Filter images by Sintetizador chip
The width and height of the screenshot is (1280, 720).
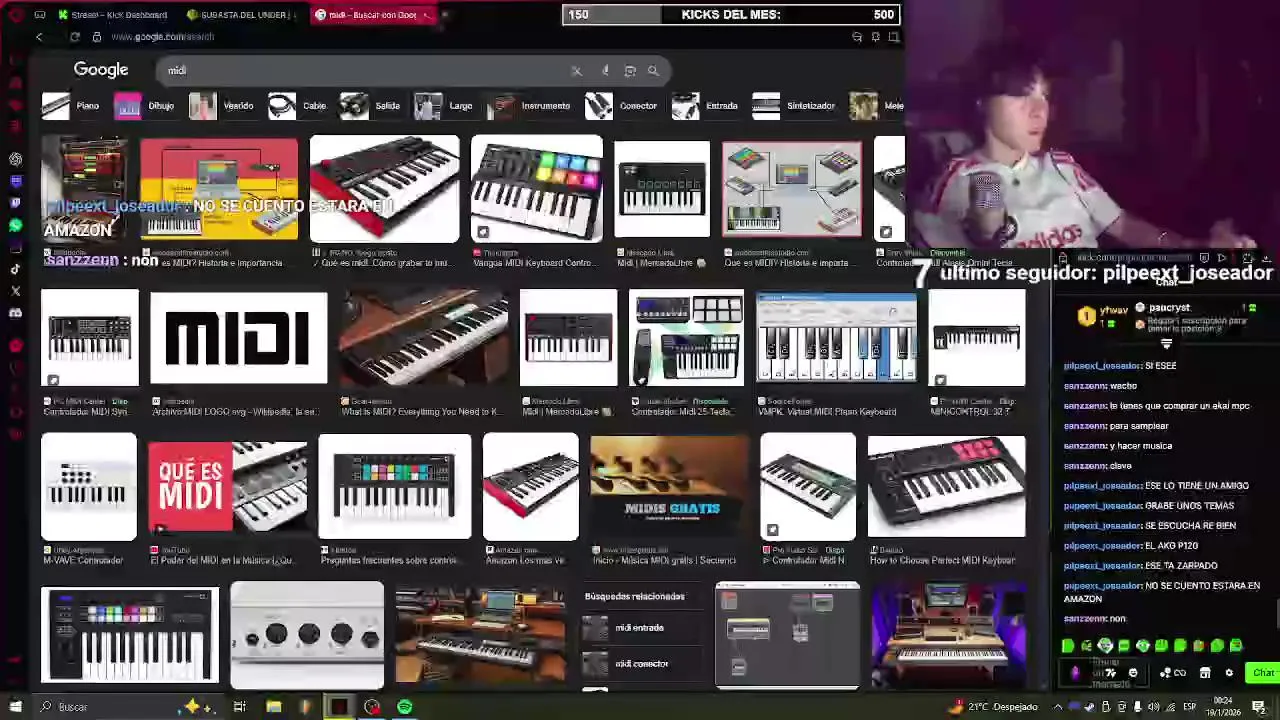[794, 106]
